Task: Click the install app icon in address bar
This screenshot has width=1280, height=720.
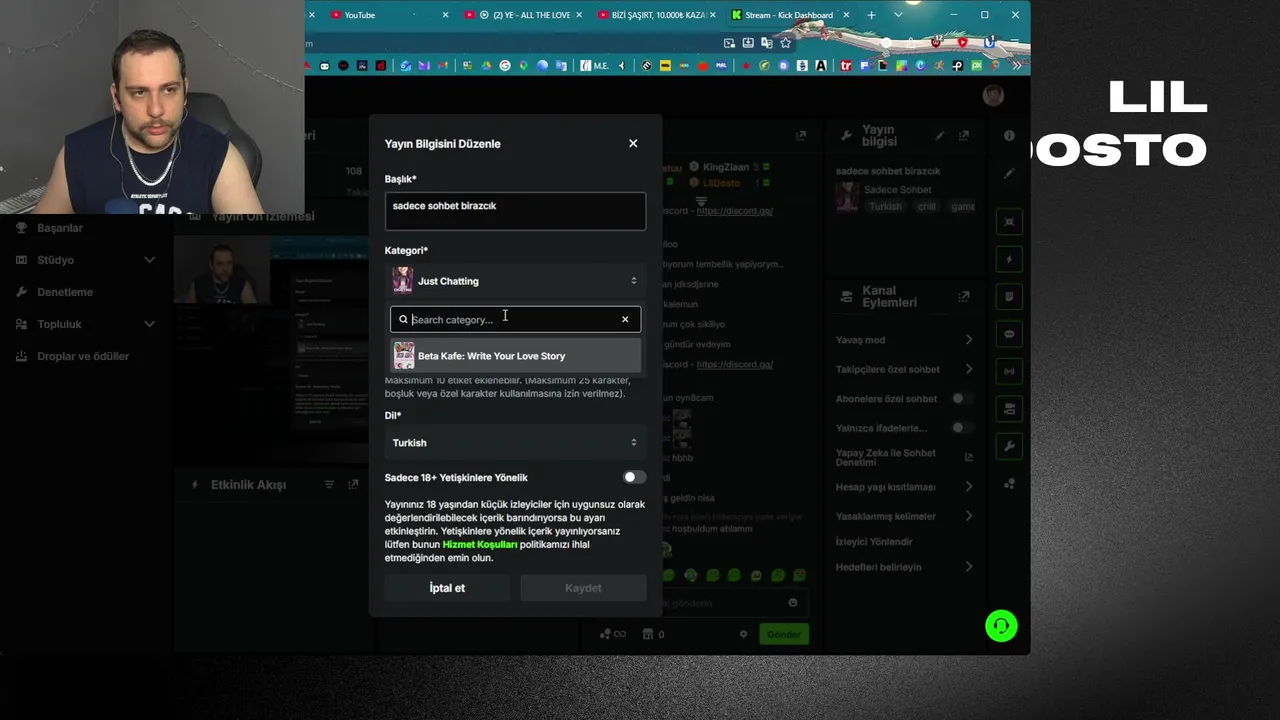Action: coord(748,43)
